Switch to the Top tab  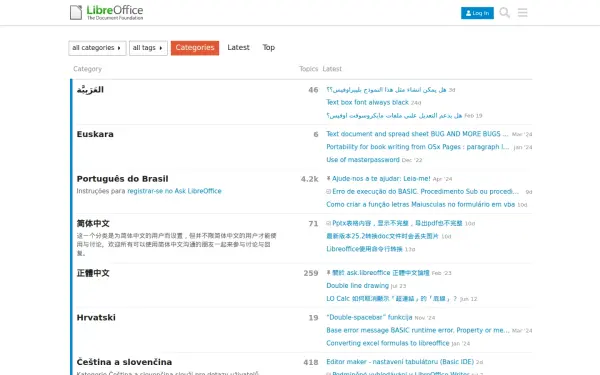point(269,47)
